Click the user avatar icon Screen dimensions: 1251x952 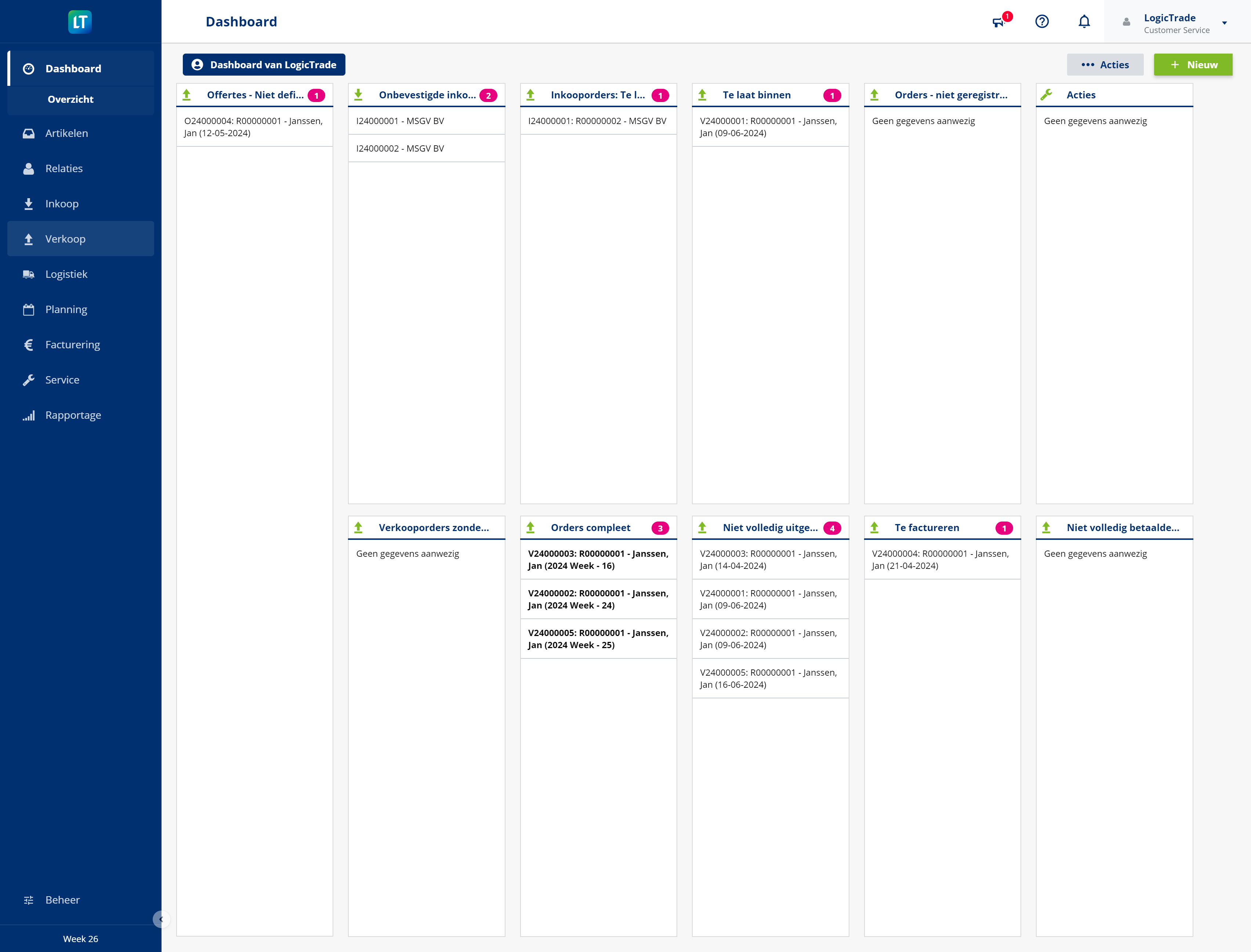[x=1126, y=22]
